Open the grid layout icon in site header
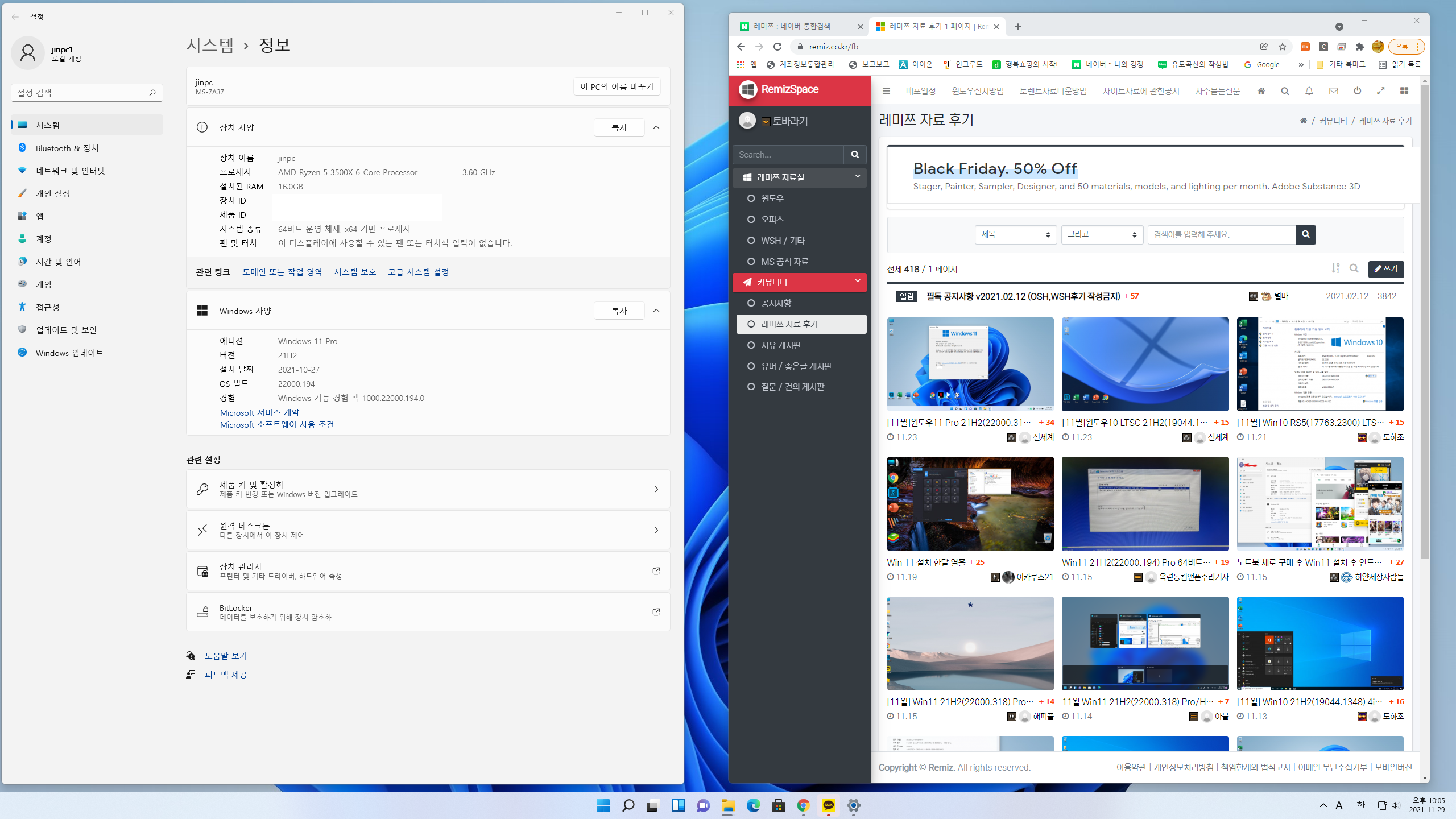Image resolution: width=1456 pixels, height=819 pixels. tap(1404, 91)
